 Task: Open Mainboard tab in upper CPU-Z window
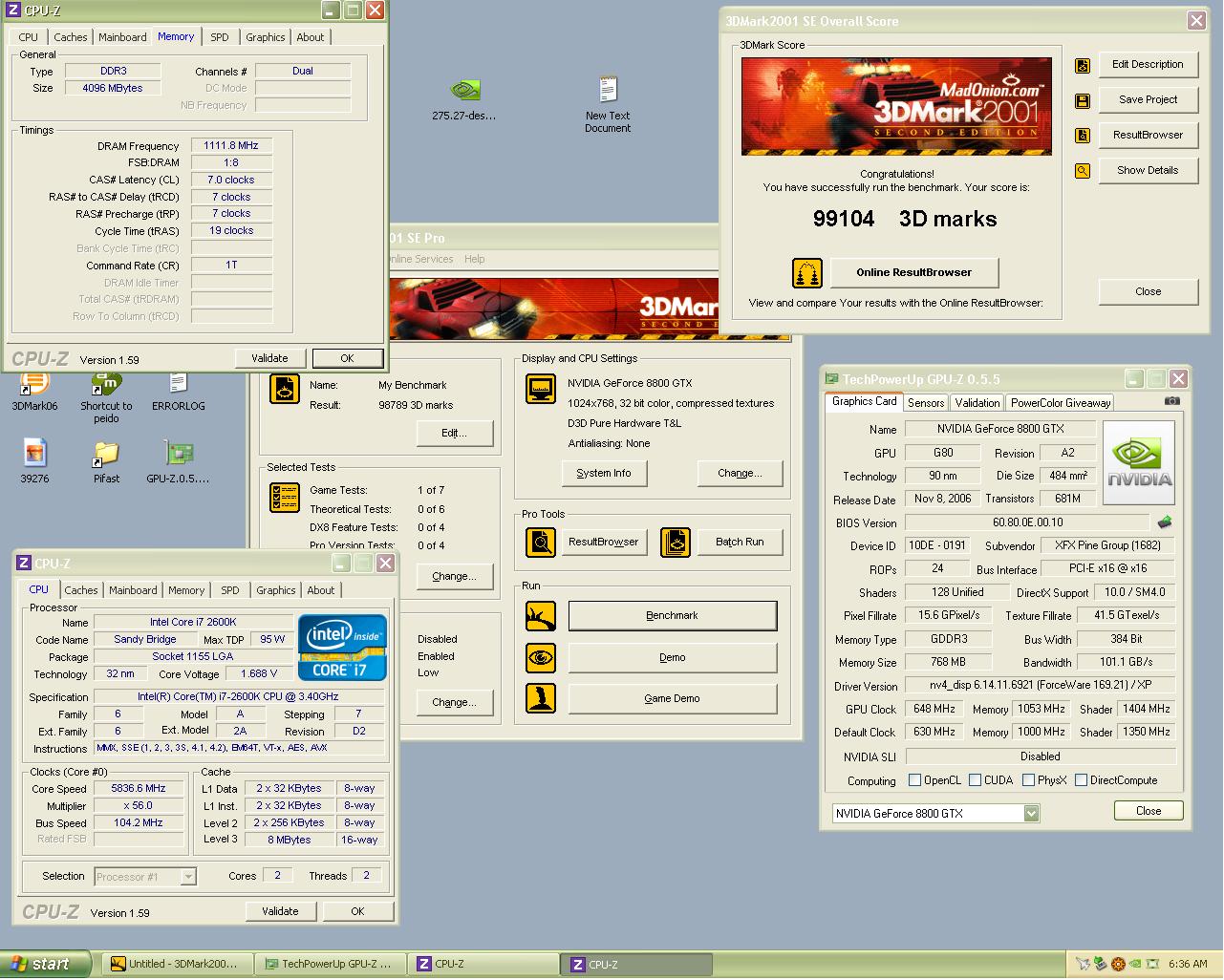pyautogui.click(x=122, y=37)
